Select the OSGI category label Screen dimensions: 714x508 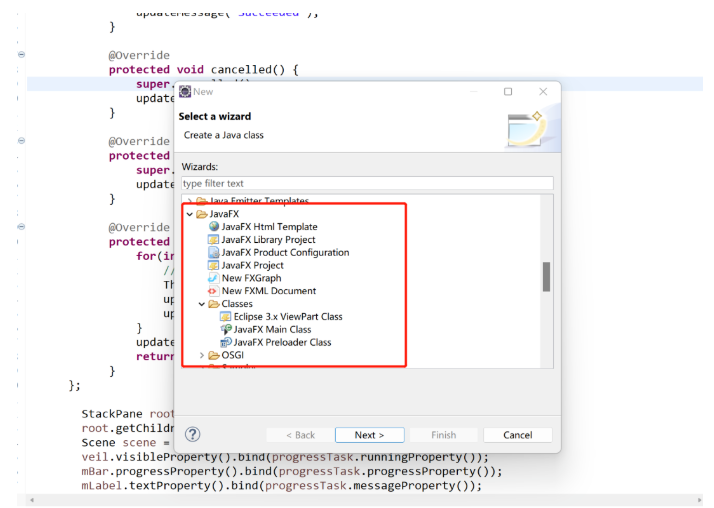[232, 355]
